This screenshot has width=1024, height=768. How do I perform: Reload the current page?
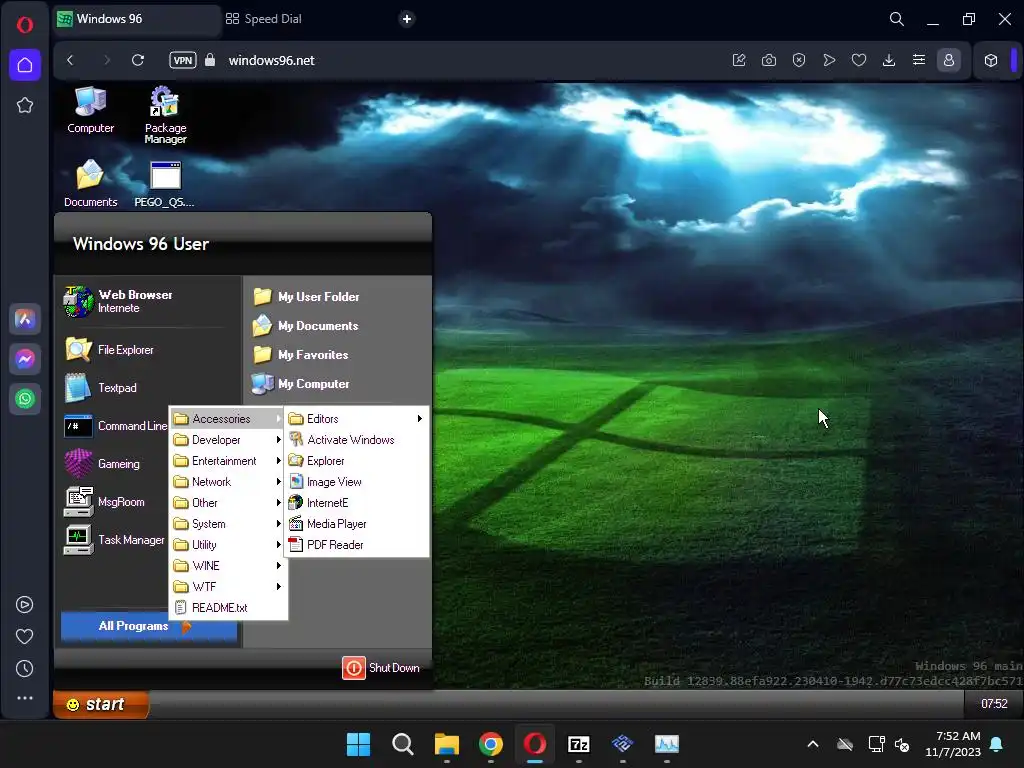coord(138,60)
